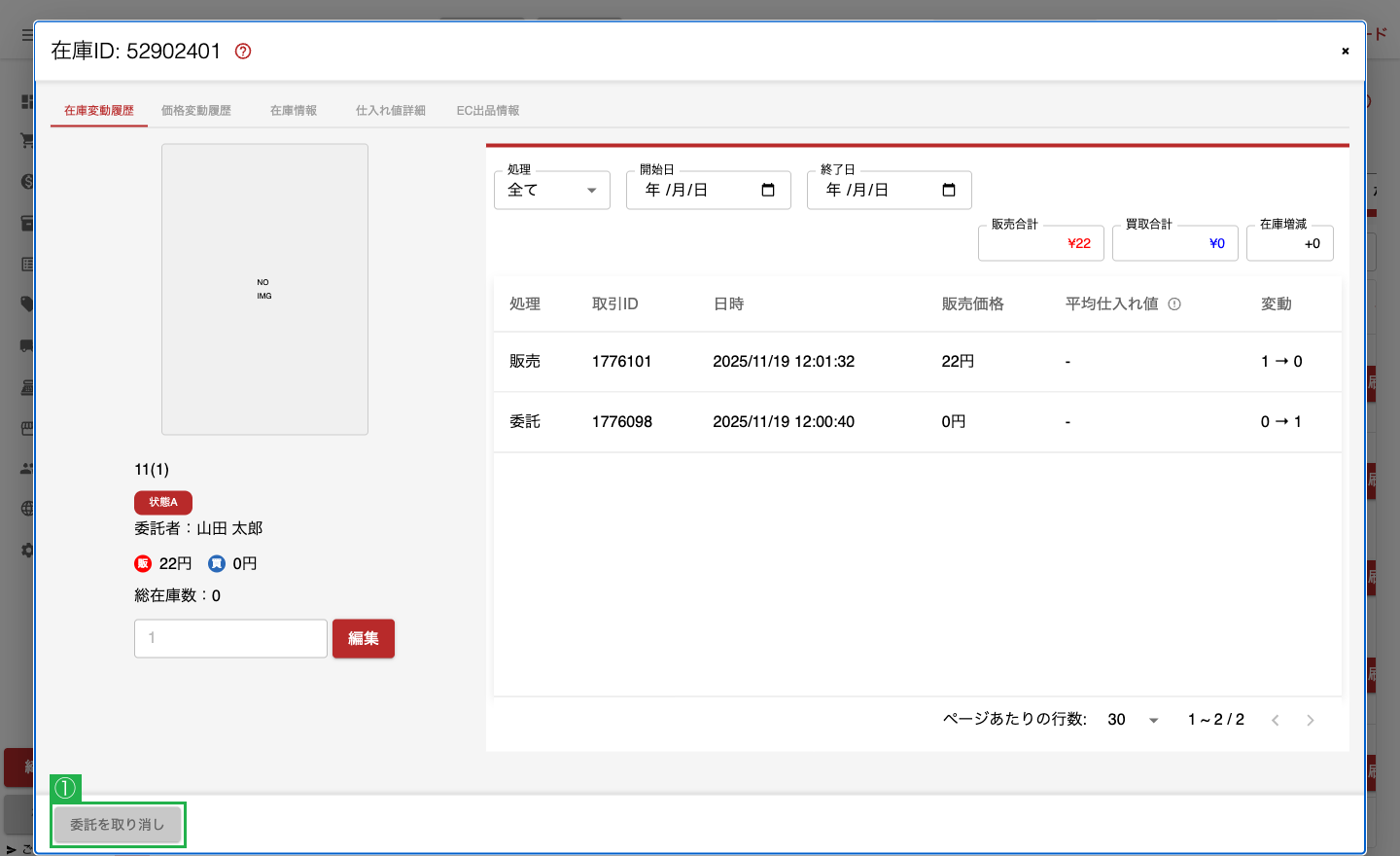The height and width of the screenshot is (856, 1400).
Task: Open the EC出品情報 tab
Action: click(488, 111)
